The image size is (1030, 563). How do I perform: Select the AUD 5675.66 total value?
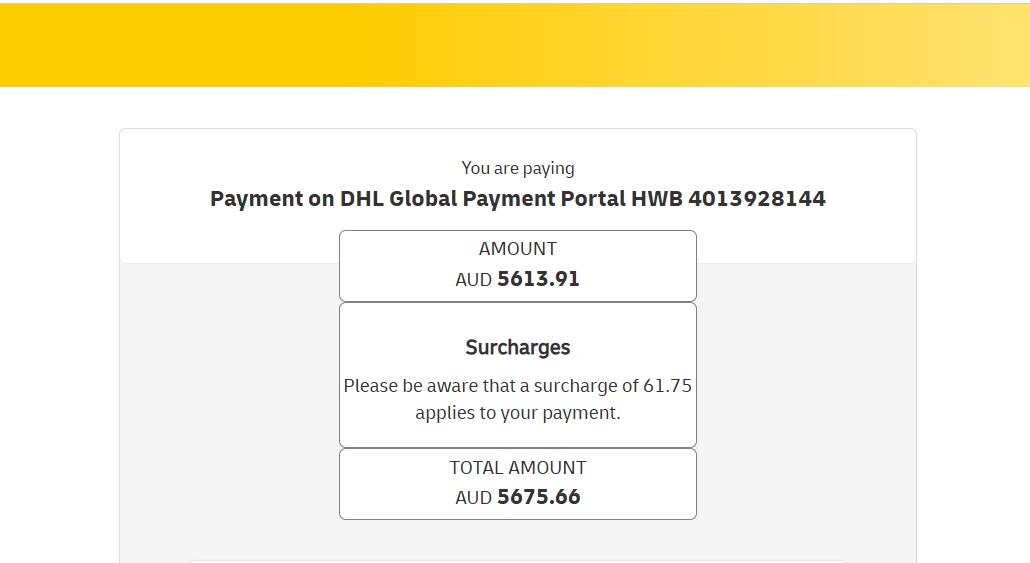518,497
